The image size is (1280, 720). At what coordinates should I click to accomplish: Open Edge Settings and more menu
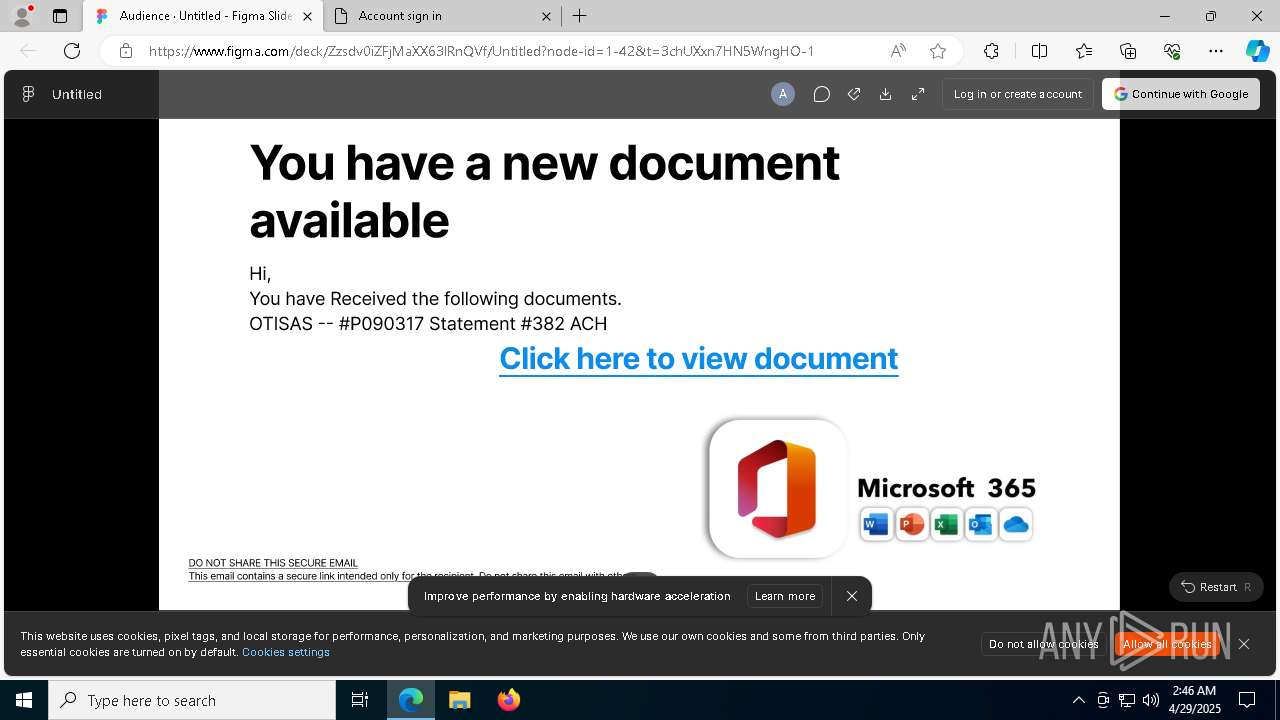pos(1216,51)
